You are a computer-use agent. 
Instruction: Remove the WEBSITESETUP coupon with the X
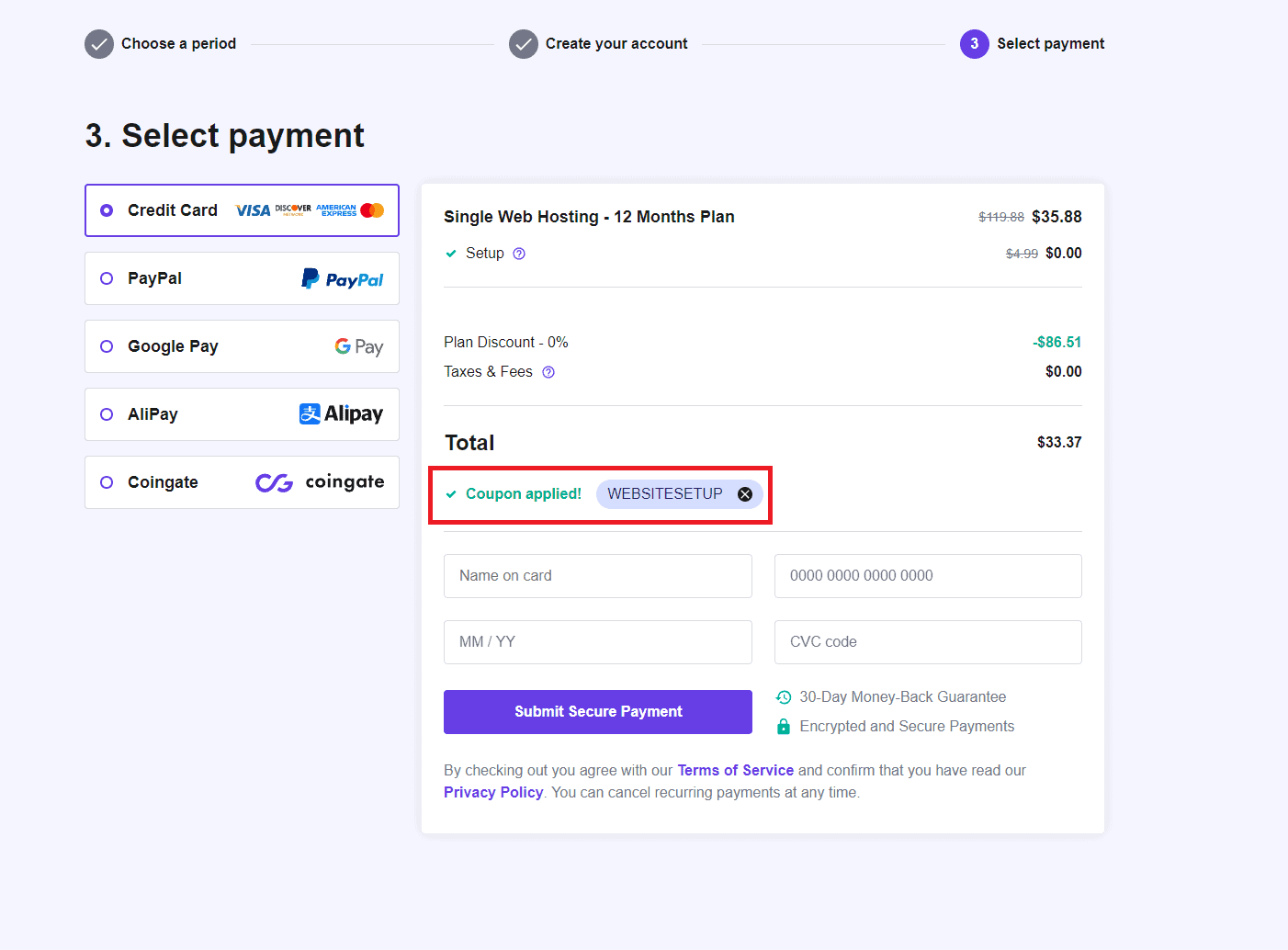point(745,494)
